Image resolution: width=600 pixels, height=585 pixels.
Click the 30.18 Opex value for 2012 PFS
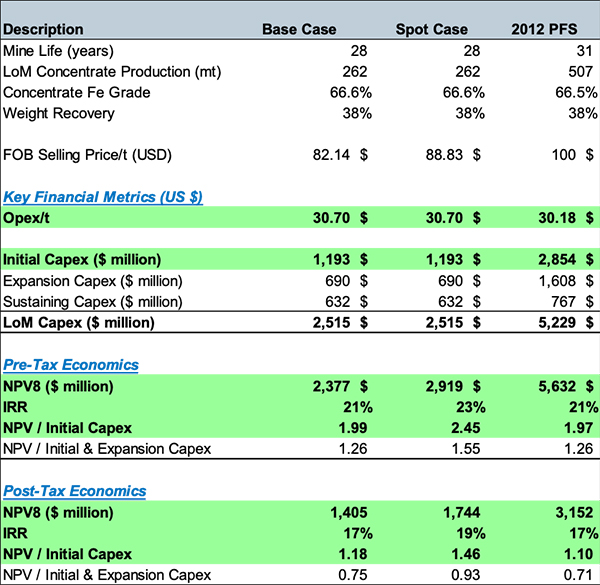click(554, 218)
